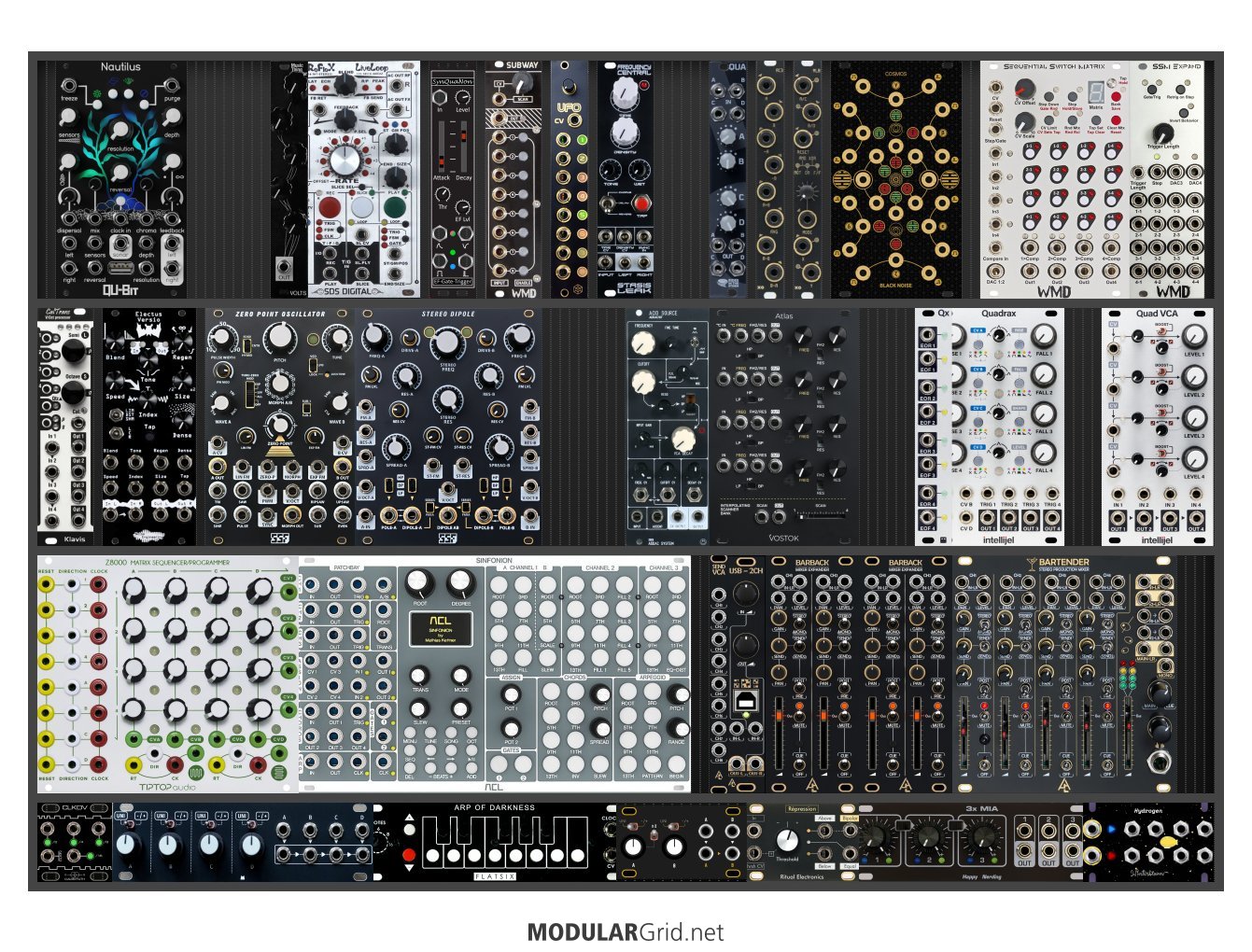Image resolution: width=1252 pixels, height=952 pixels.
Task: Click the Nautilus clock in jack
Action: (x=120, y=220)
